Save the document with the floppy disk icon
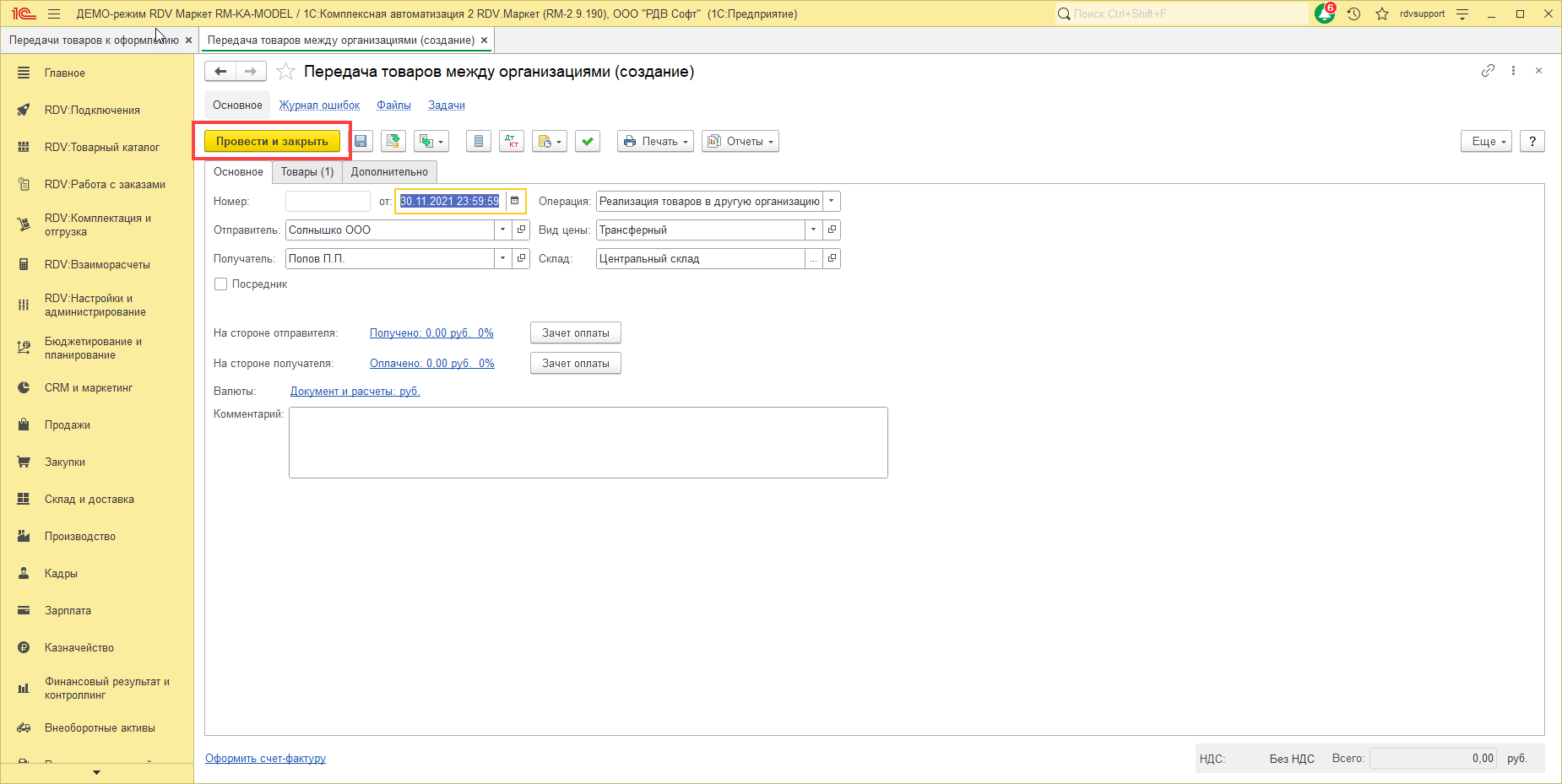The image size is (1562, 784). (361, 142)
